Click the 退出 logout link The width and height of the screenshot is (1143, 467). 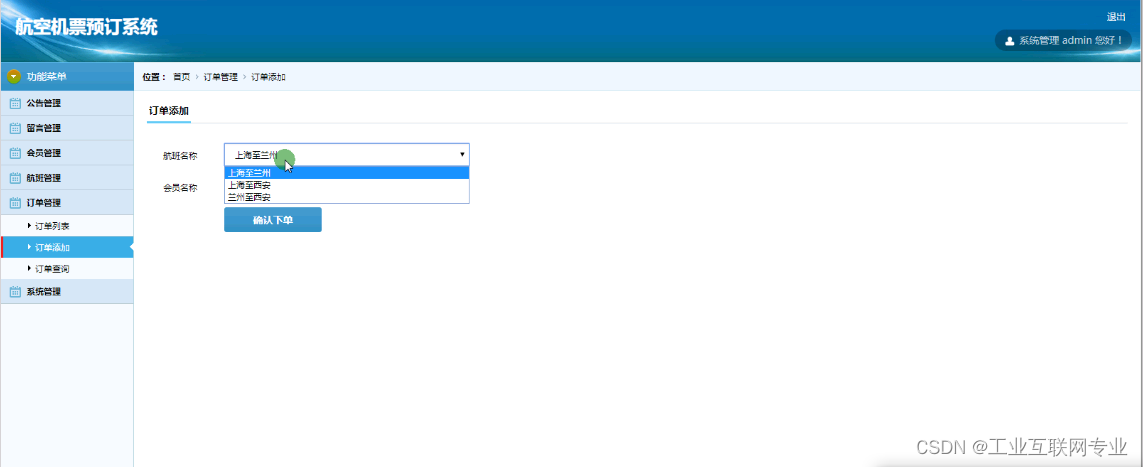coord(1116,17)
